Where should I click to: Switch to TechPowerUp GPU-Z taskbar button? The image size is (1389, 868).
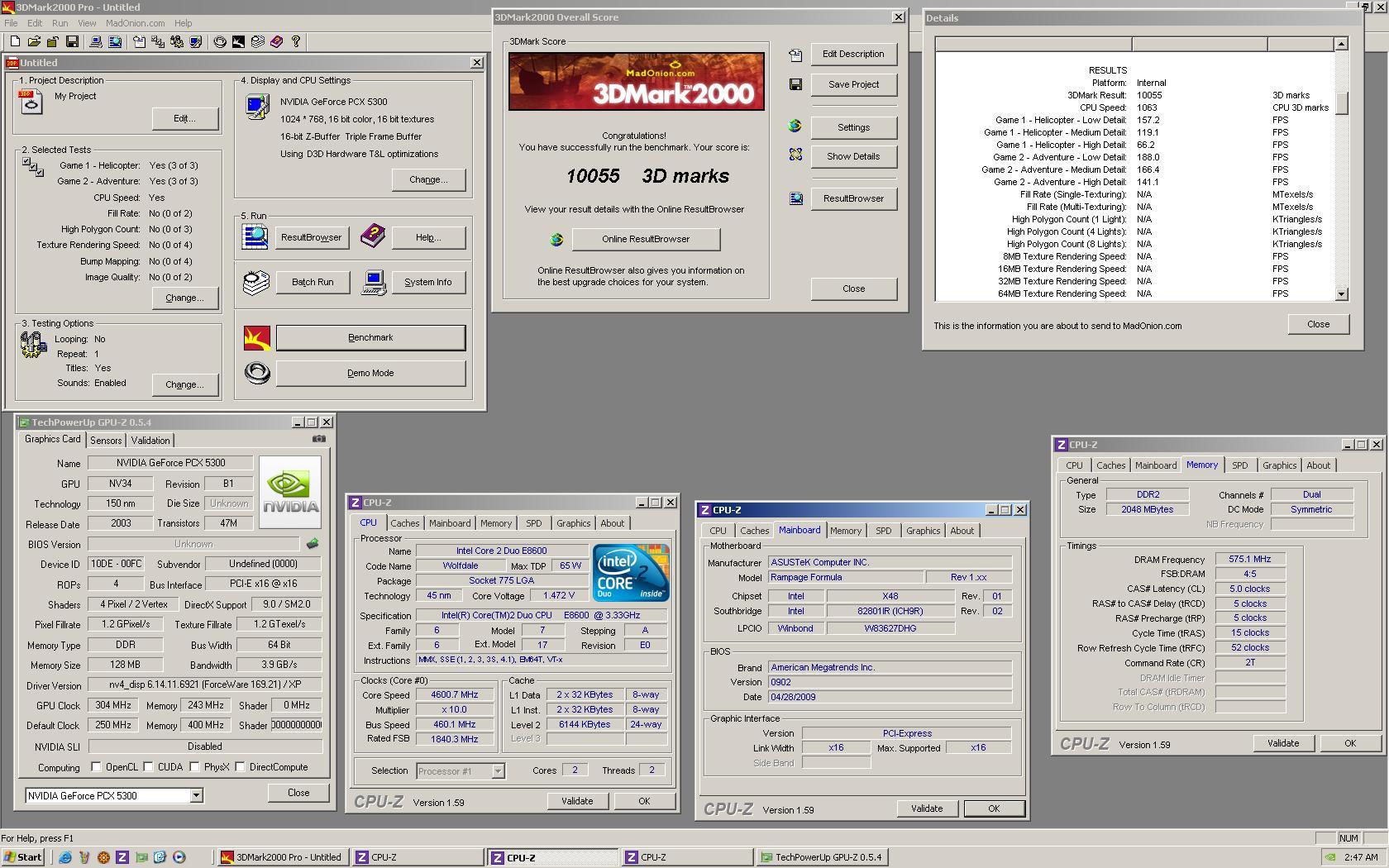(823, 857)
